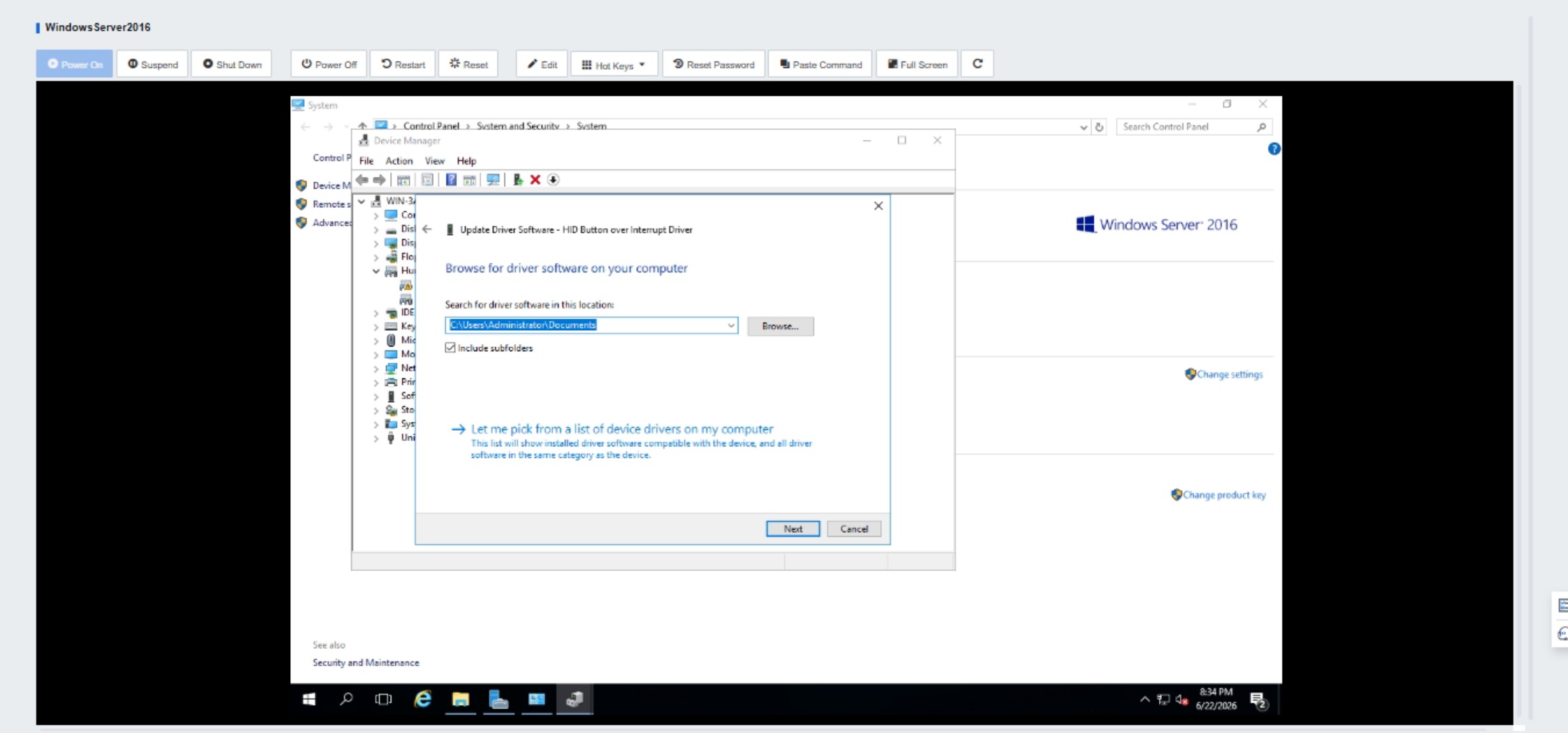This screenshot has height=733, width=1568.
Task: Open the Action menu in Device Manager
Action: tap(399, 161)
